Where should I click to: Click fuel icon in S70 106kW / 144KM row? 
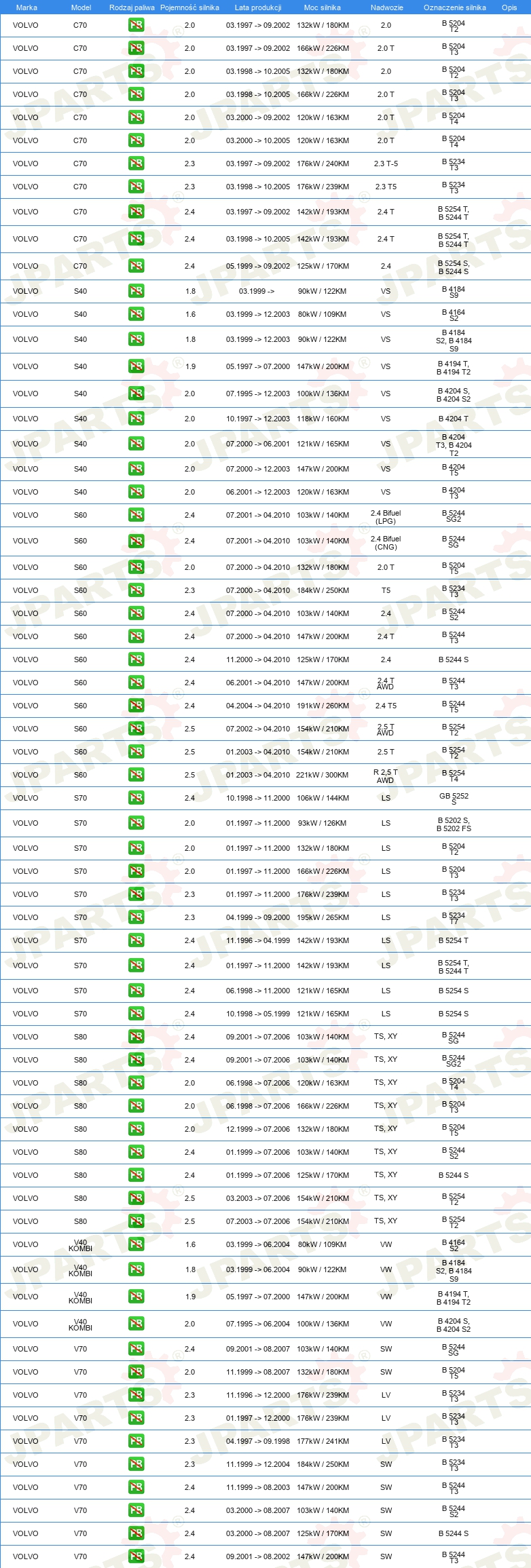(x=136, y=798)
